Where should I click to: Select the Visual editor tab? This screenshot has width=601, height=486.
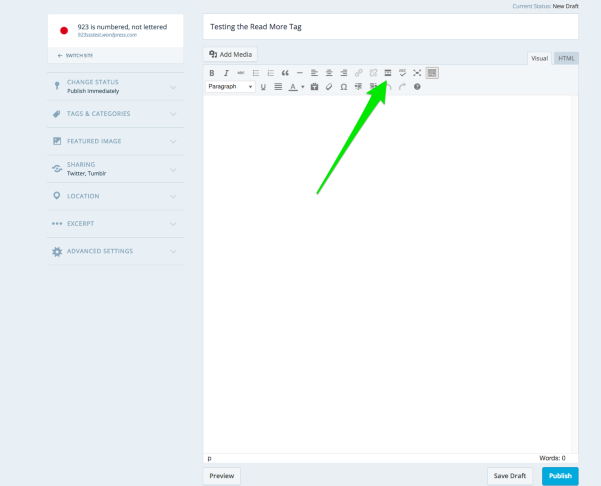tap(539, 58)
